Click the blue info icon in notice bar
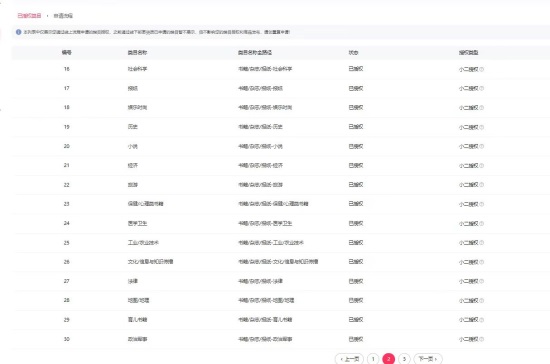Viewport: 550px width, 364px height. coord(19,32)
